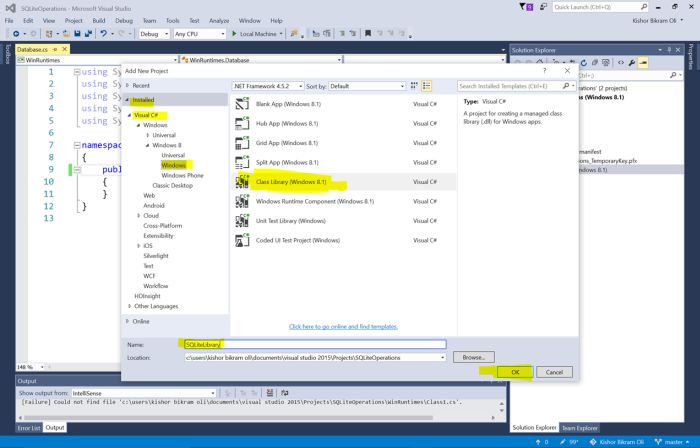Click the Quick Launch search box
700x448 pixels.
click(600, 7)
